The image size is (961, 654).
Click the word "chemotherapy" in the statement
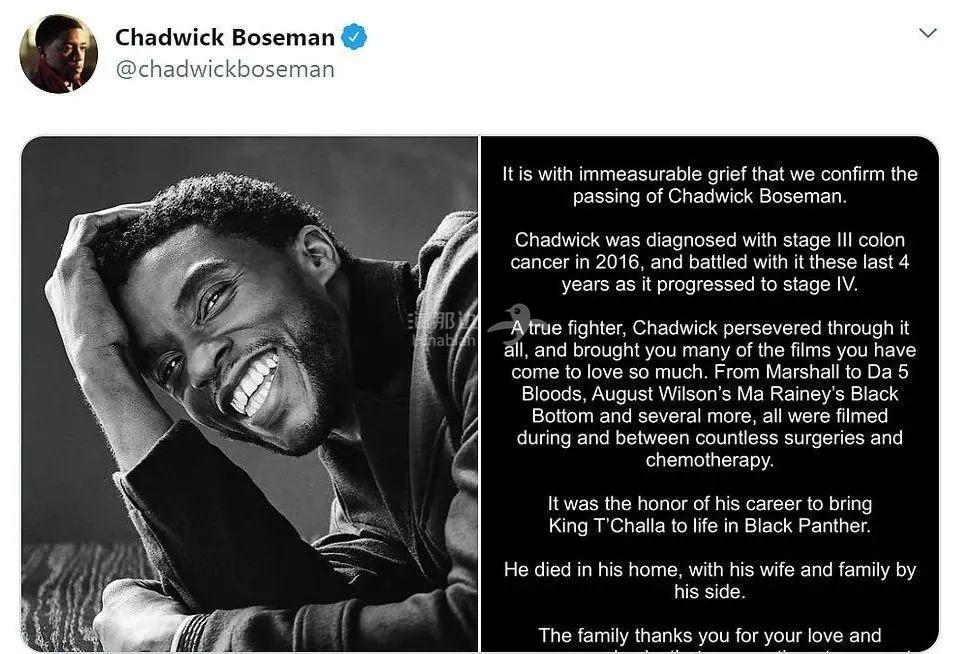pos(709,461)
